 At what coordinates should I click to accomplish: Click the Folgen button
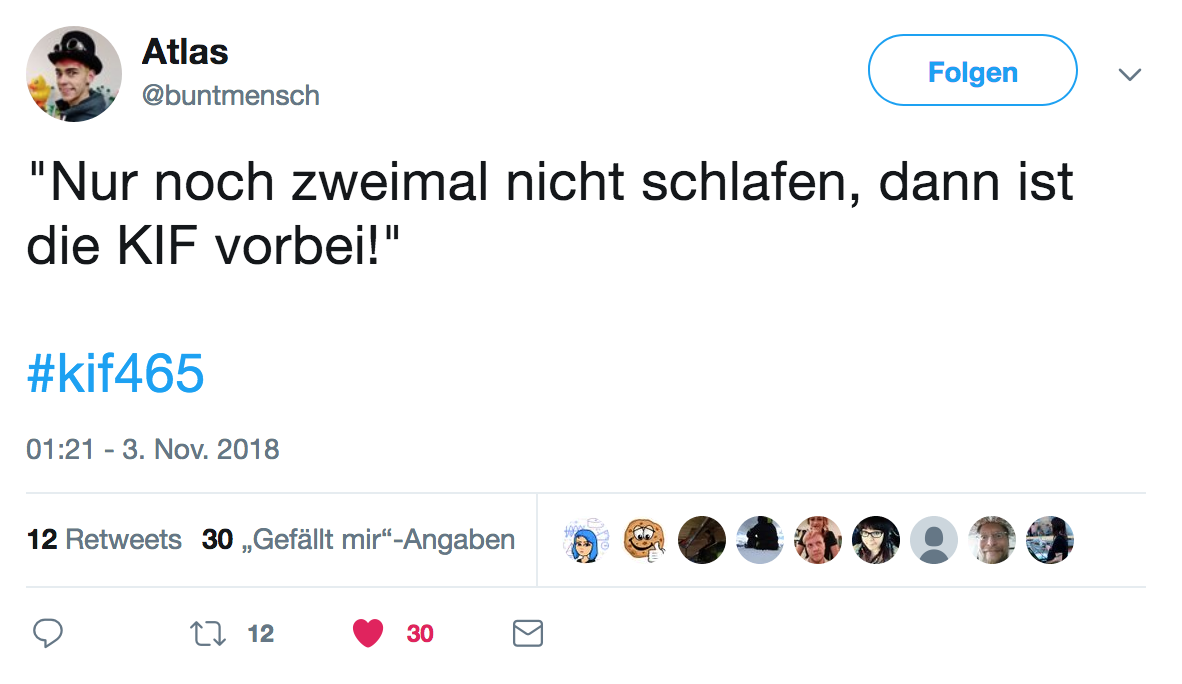point(972,71)
